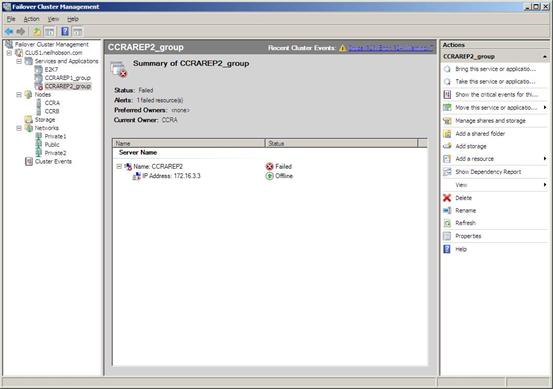The width and height of the screenshot is (553, 389).
Task: Open the Action menu
Action: 31,19
